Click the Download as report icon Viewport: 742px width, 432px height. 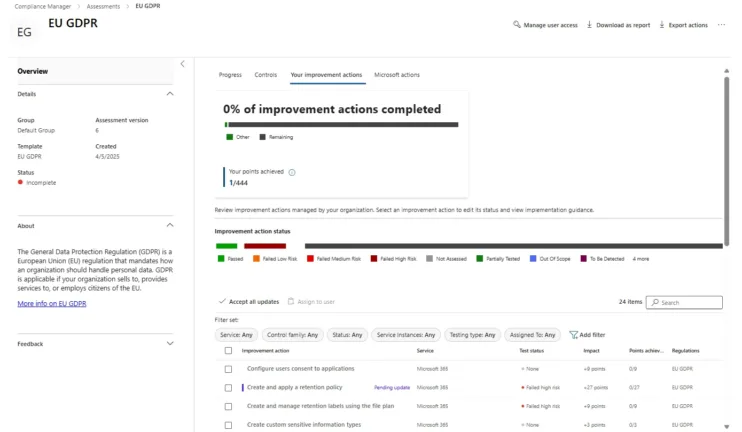pos(590,25)
